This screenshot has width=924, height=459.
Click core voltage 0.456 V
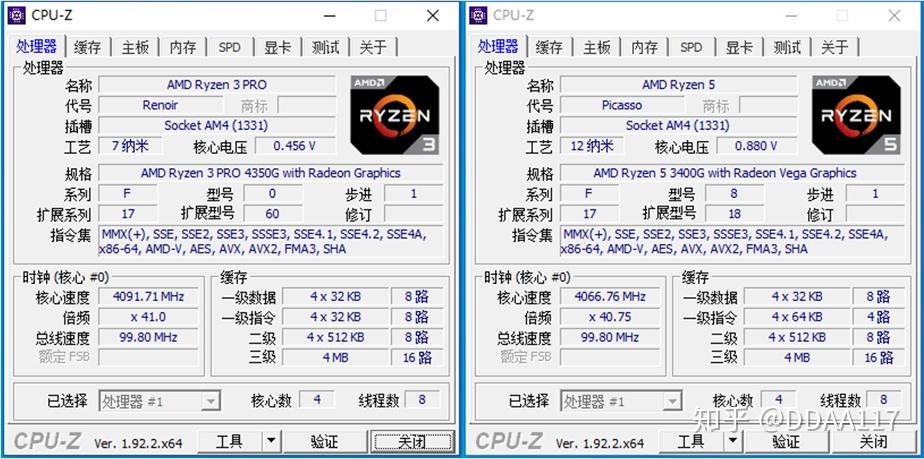click(x=295, y=146)
